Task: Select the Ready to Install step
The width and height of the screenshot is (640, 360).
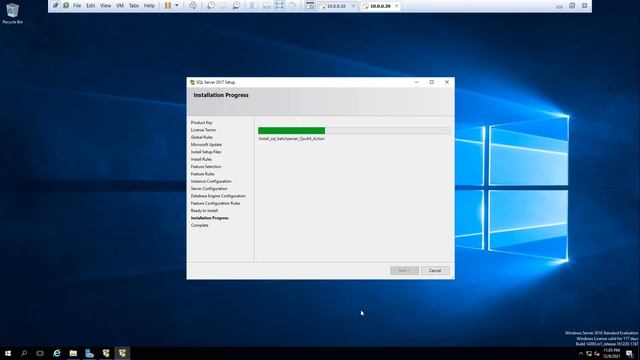Action: (204, 211)
